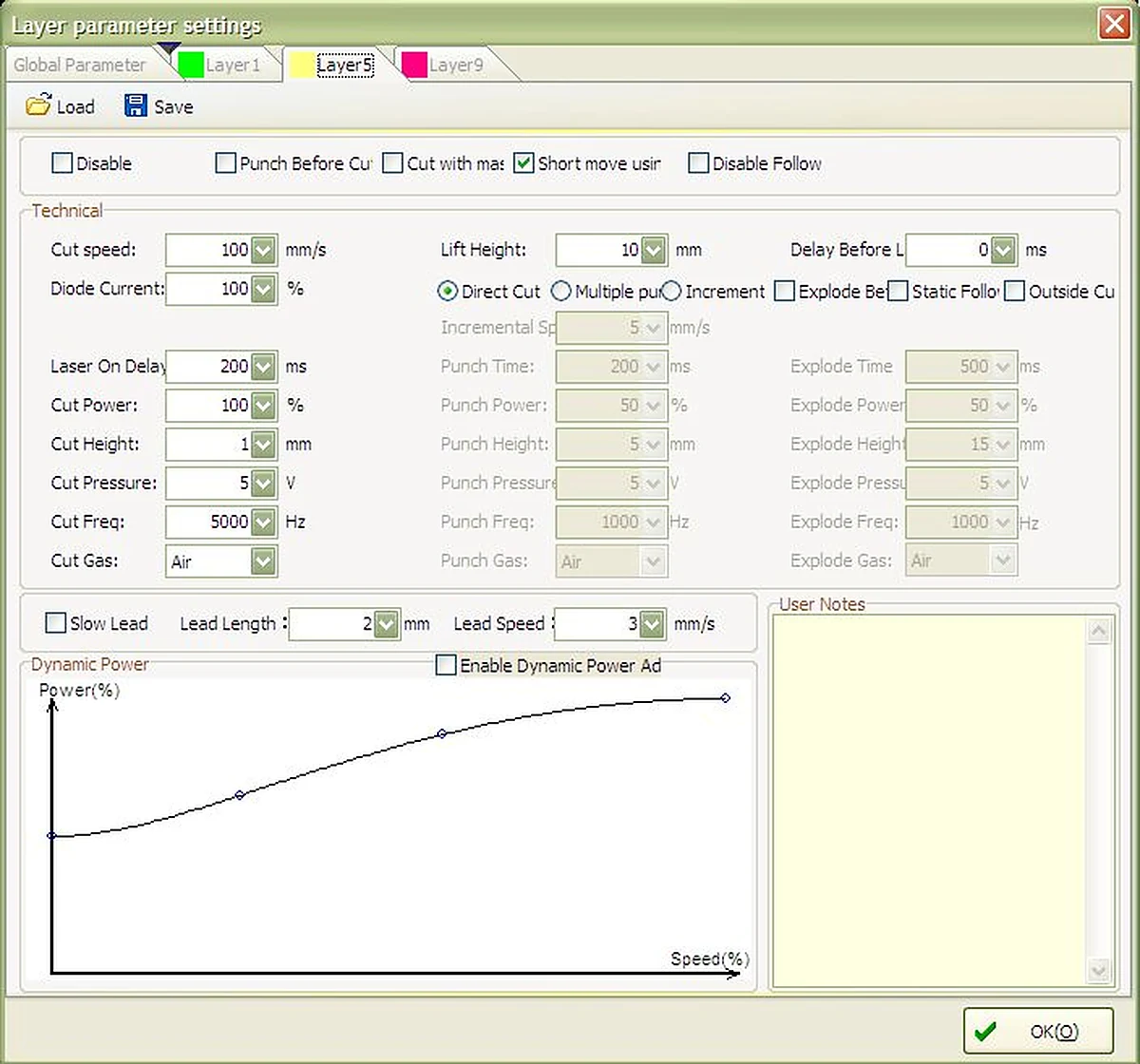This screenshot has width=1140, height=1064.
Task: Click inside the User Notes text area
Action: 929,802
